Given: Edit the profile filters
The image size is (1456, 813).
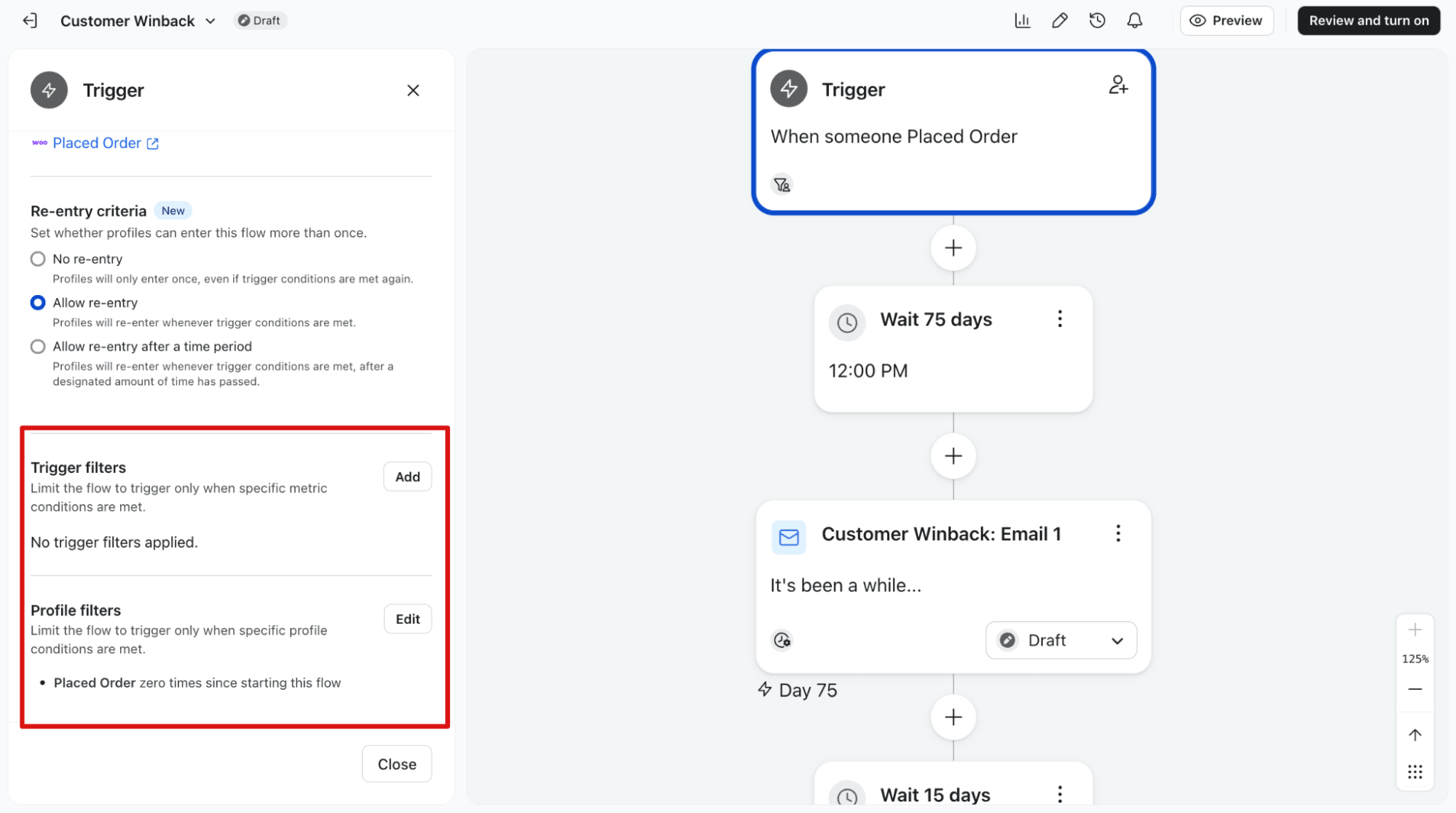Looking at the screenshot, I should tap(407, 618).
